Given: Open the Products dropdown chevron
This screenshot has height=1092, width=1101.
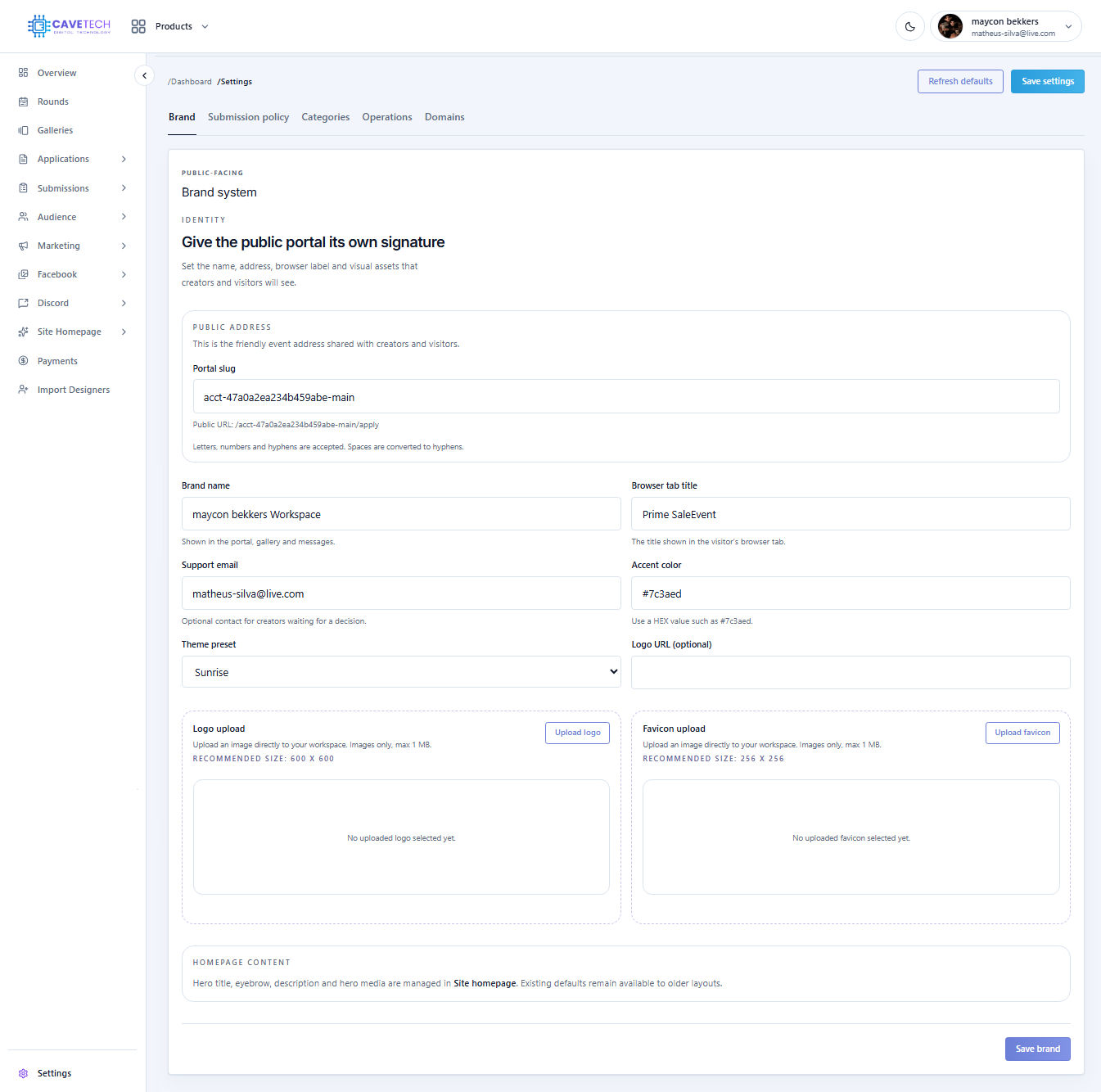Looking at the screenshot, I should point(205,26).
